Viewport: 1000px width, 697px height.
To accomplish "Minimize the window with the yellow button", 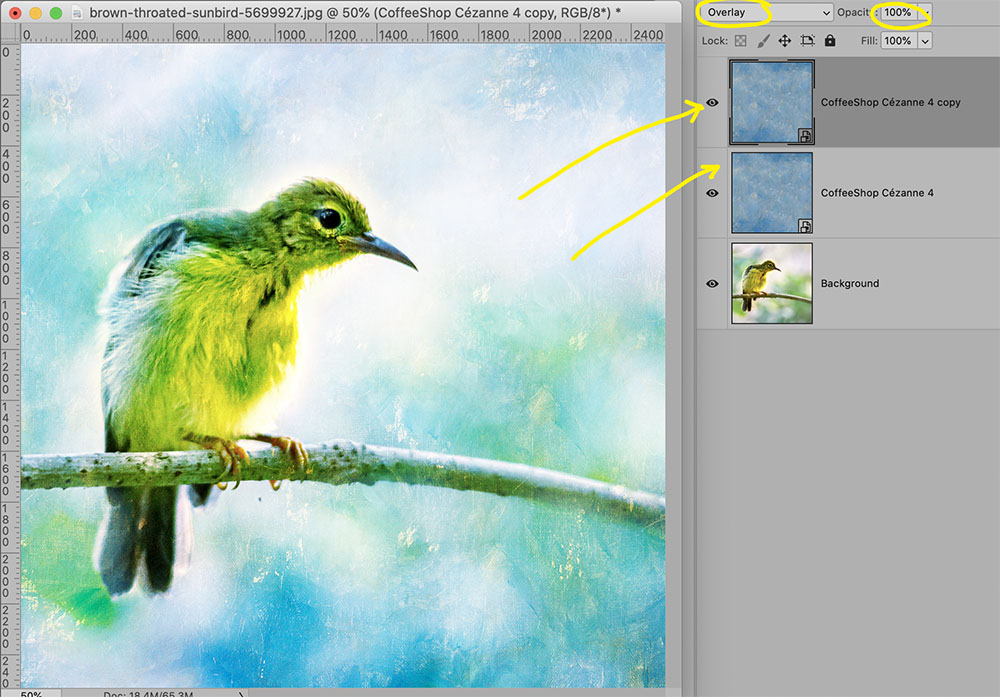I will (x=36, y=13).
